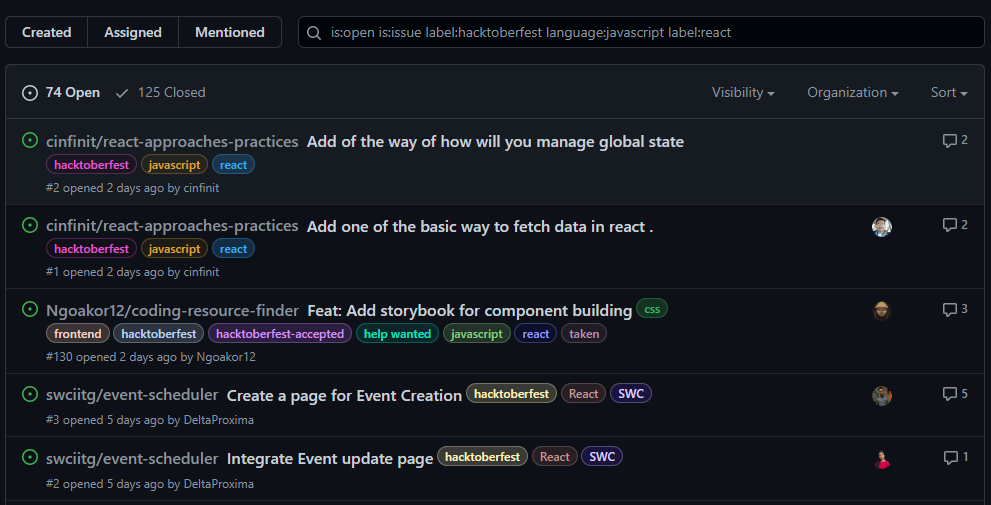Click the frontend label

coord(78,334)
